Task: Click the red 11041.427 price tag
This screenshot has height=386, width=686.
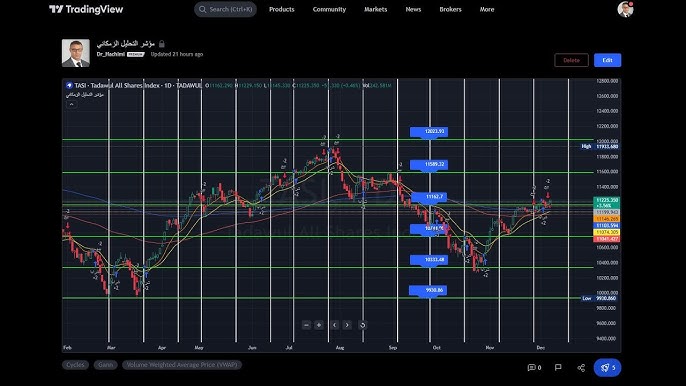Action: 607,239
